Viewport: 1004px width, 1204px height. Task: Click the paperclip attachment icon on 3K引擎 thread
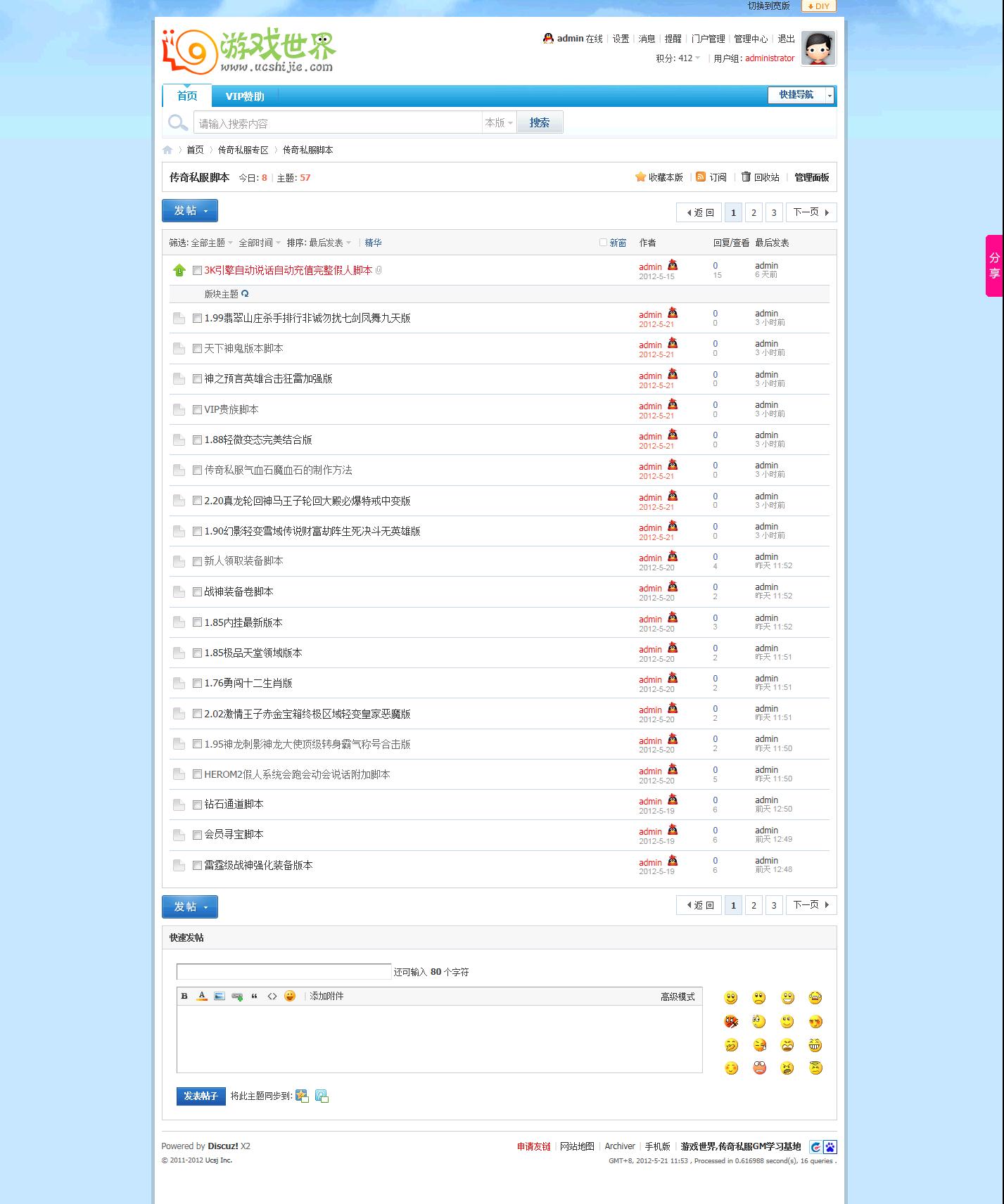(x=379, y=270)
